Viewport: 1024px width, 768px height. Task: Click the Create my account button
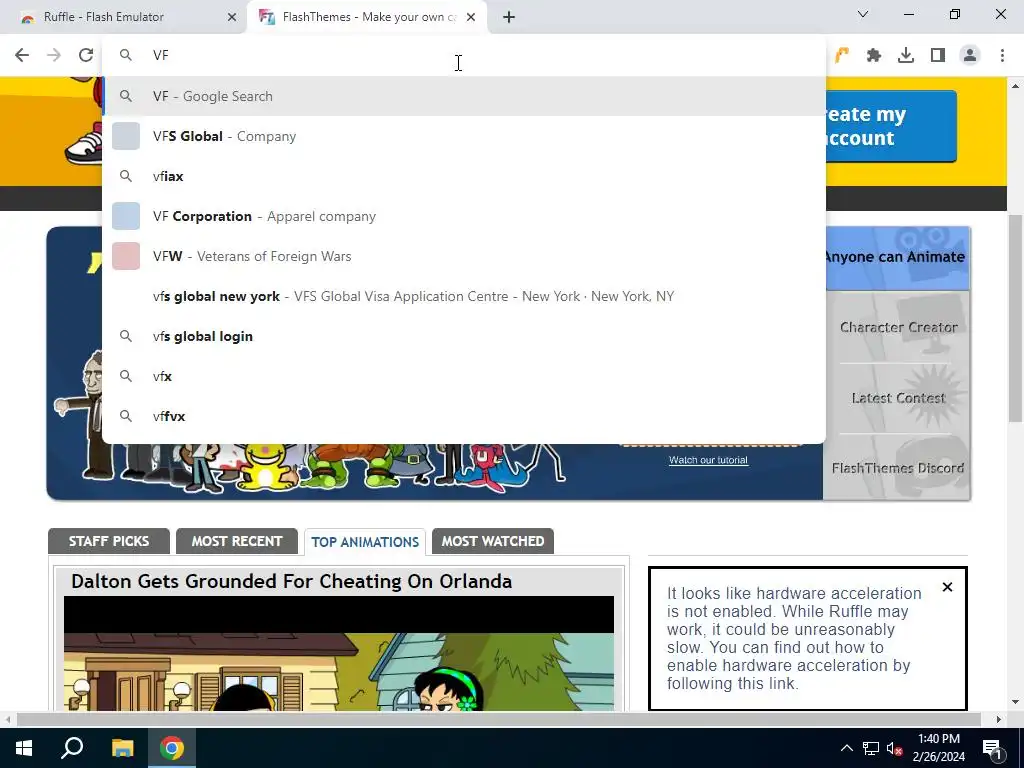891,126
